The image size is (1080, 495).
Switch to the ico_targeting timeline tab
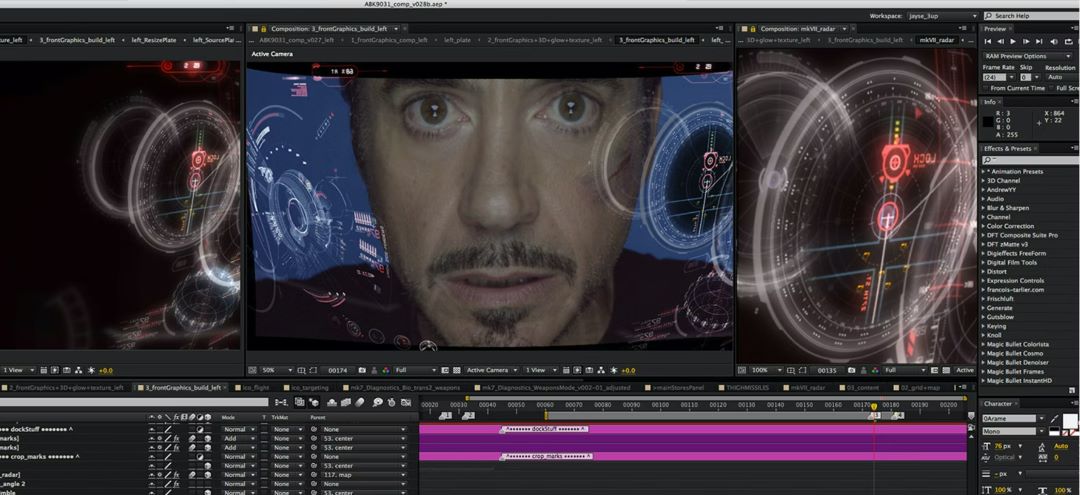(x=309, y=387)
